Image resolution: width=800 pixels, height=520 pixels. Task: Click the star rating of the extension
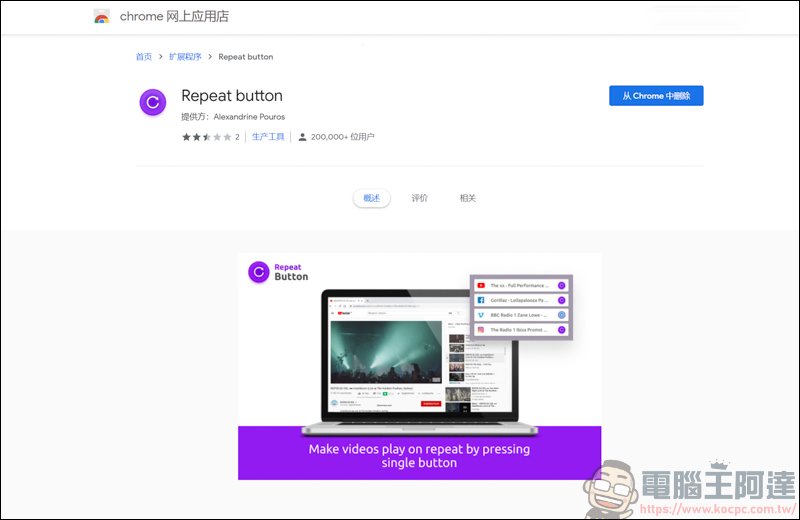point(206,137)
